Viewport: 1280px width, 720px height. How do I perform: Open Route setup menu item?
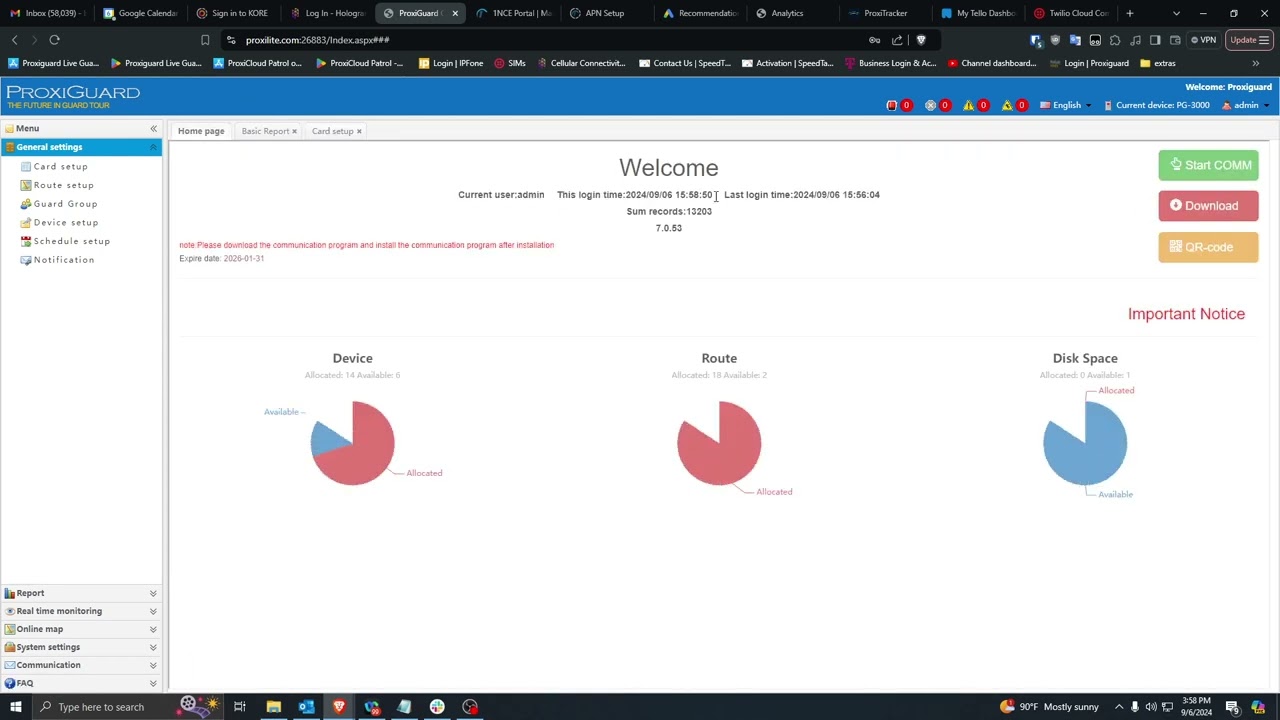63,185
